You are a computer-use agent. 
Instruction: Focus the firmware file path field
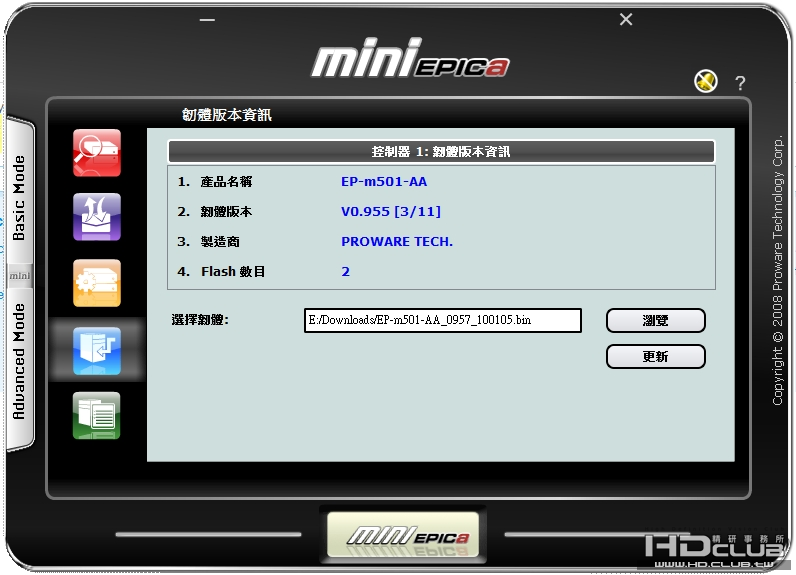(x=443, y=320)
